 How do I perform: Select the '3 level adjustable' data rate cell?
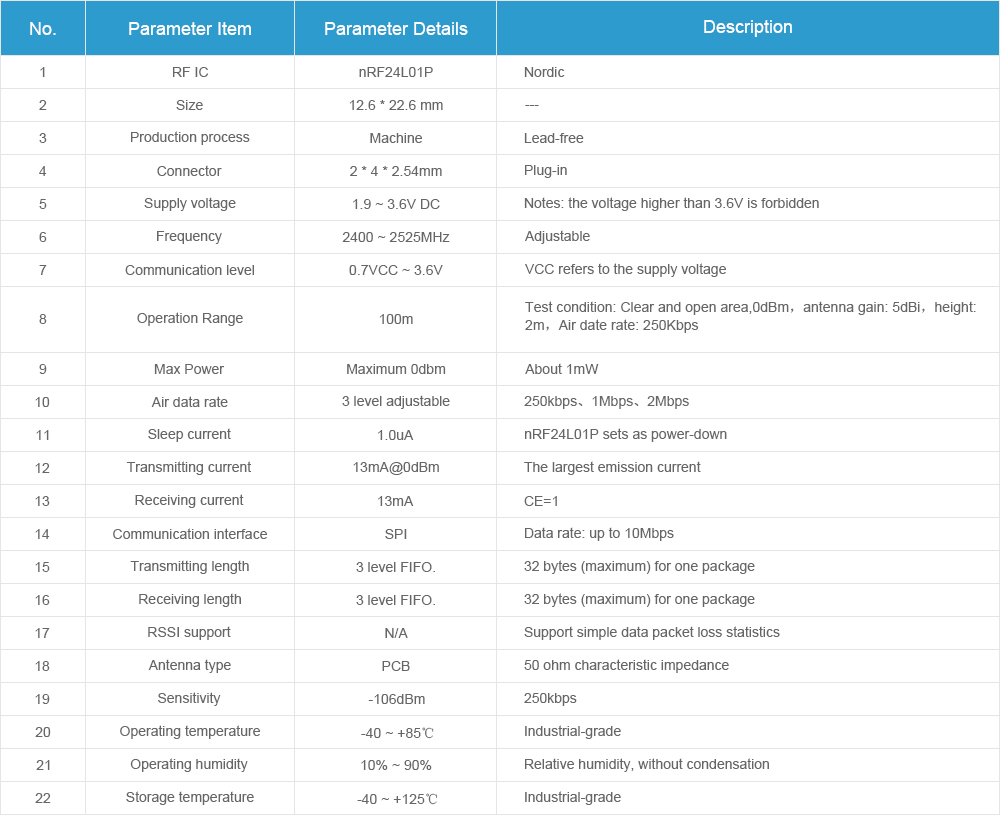395,401
